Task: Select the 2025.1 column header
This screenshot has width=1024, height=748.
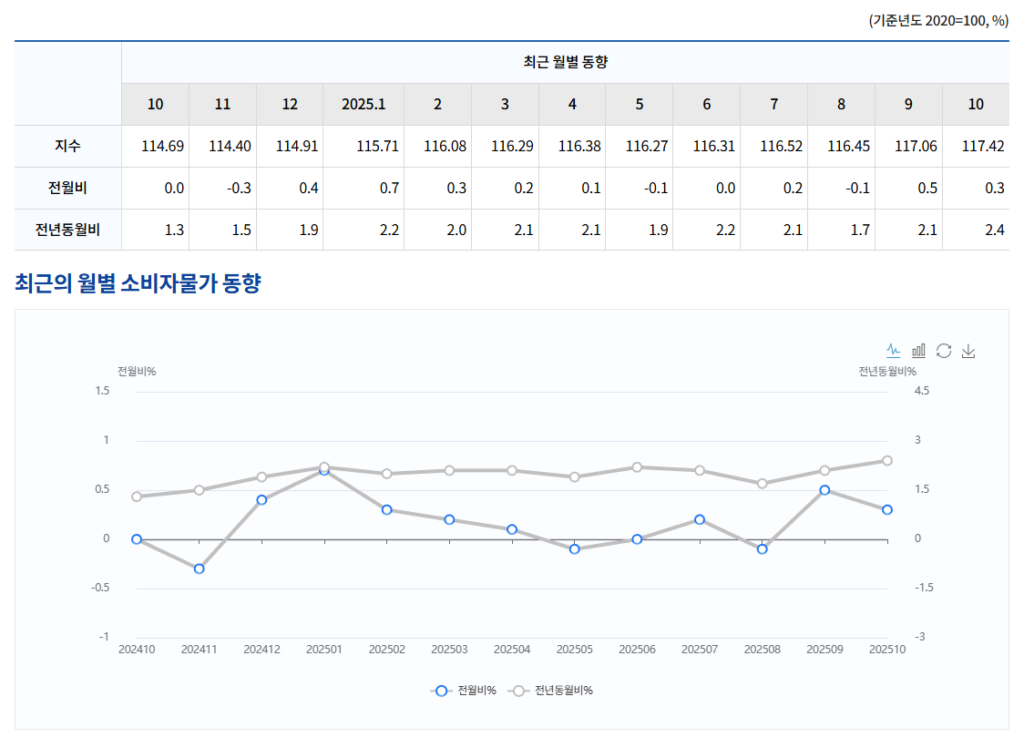Action: coord(363,104)
